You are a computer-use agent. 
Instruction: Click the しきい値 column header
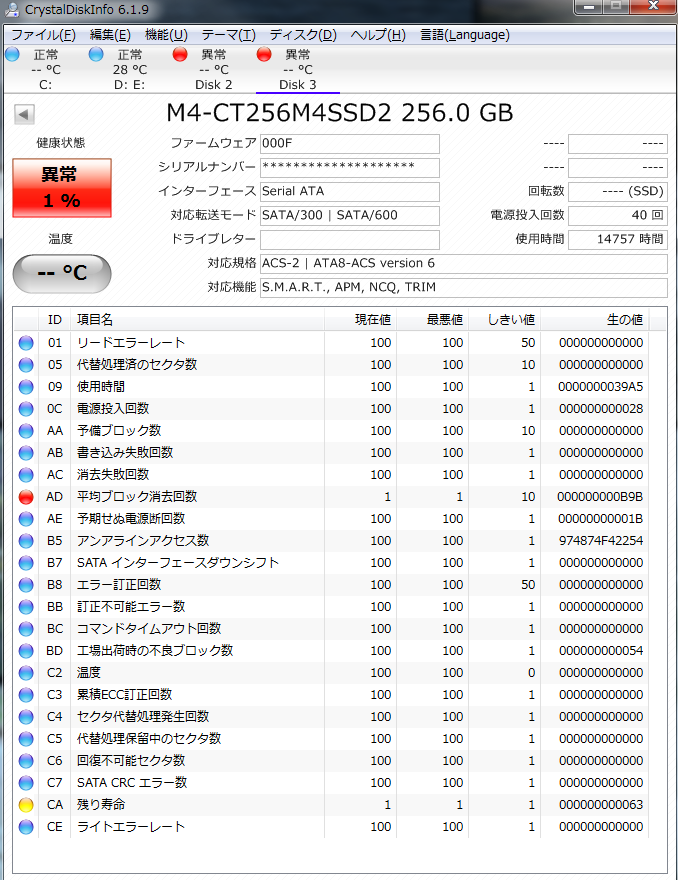[504, 320]
